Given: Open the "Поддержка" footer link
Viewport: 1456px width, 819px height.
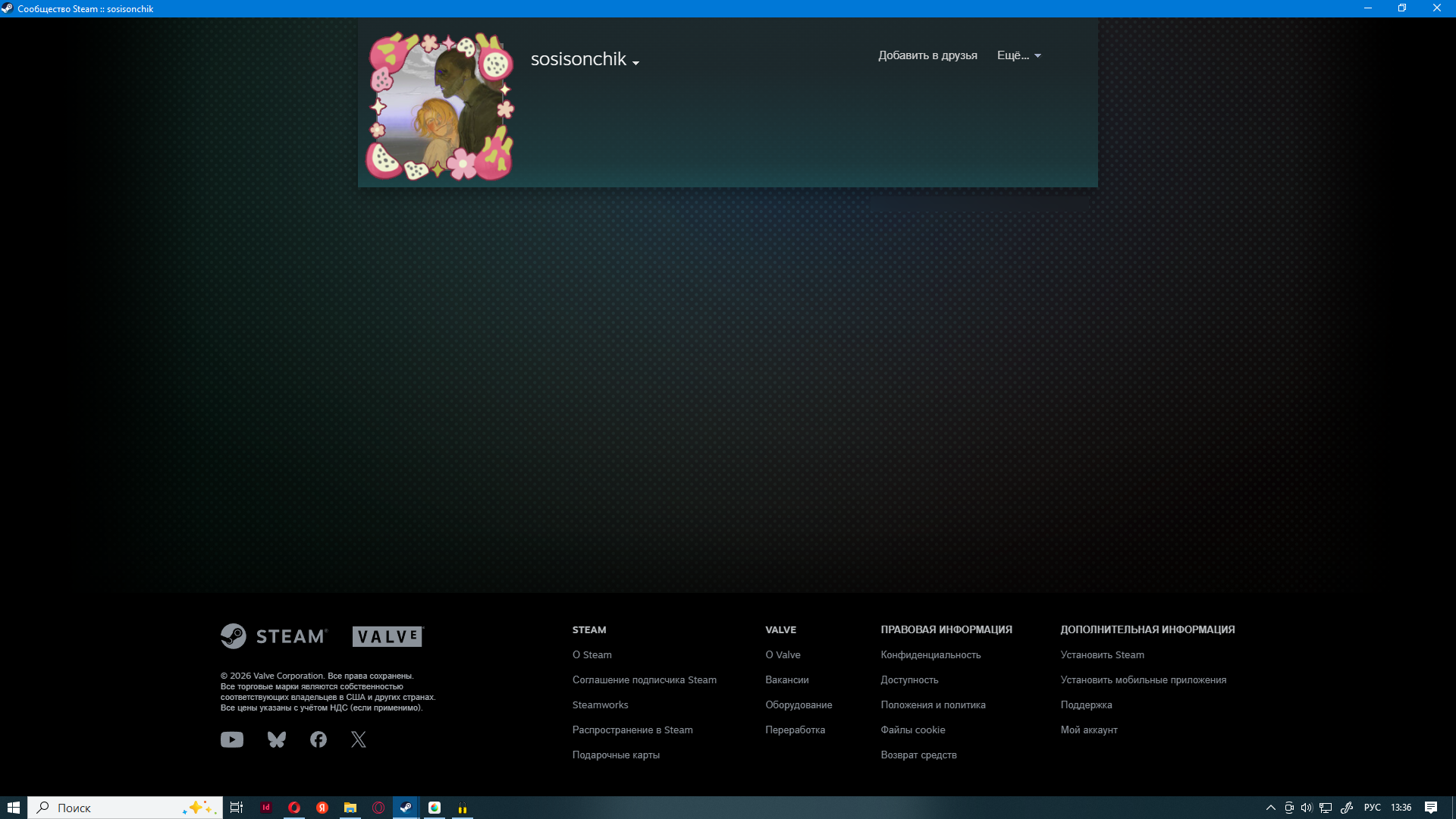Looking at the screenshot, I should (x=1087, y=704).
